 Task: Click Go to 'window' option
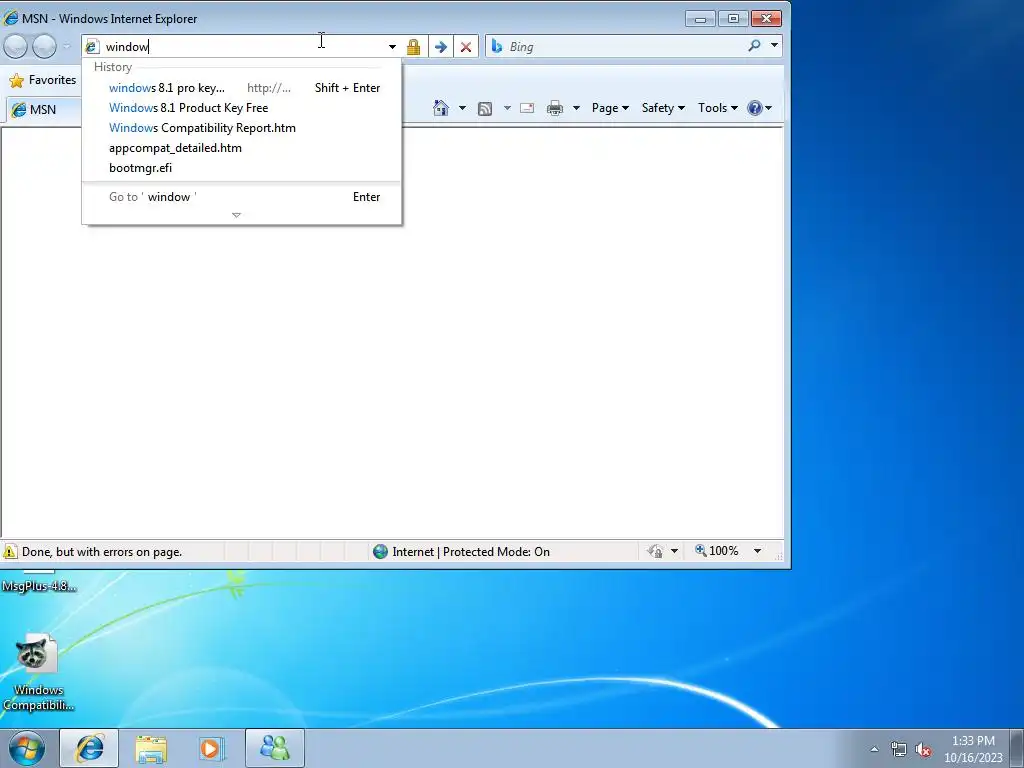click(x=242, y=197)
